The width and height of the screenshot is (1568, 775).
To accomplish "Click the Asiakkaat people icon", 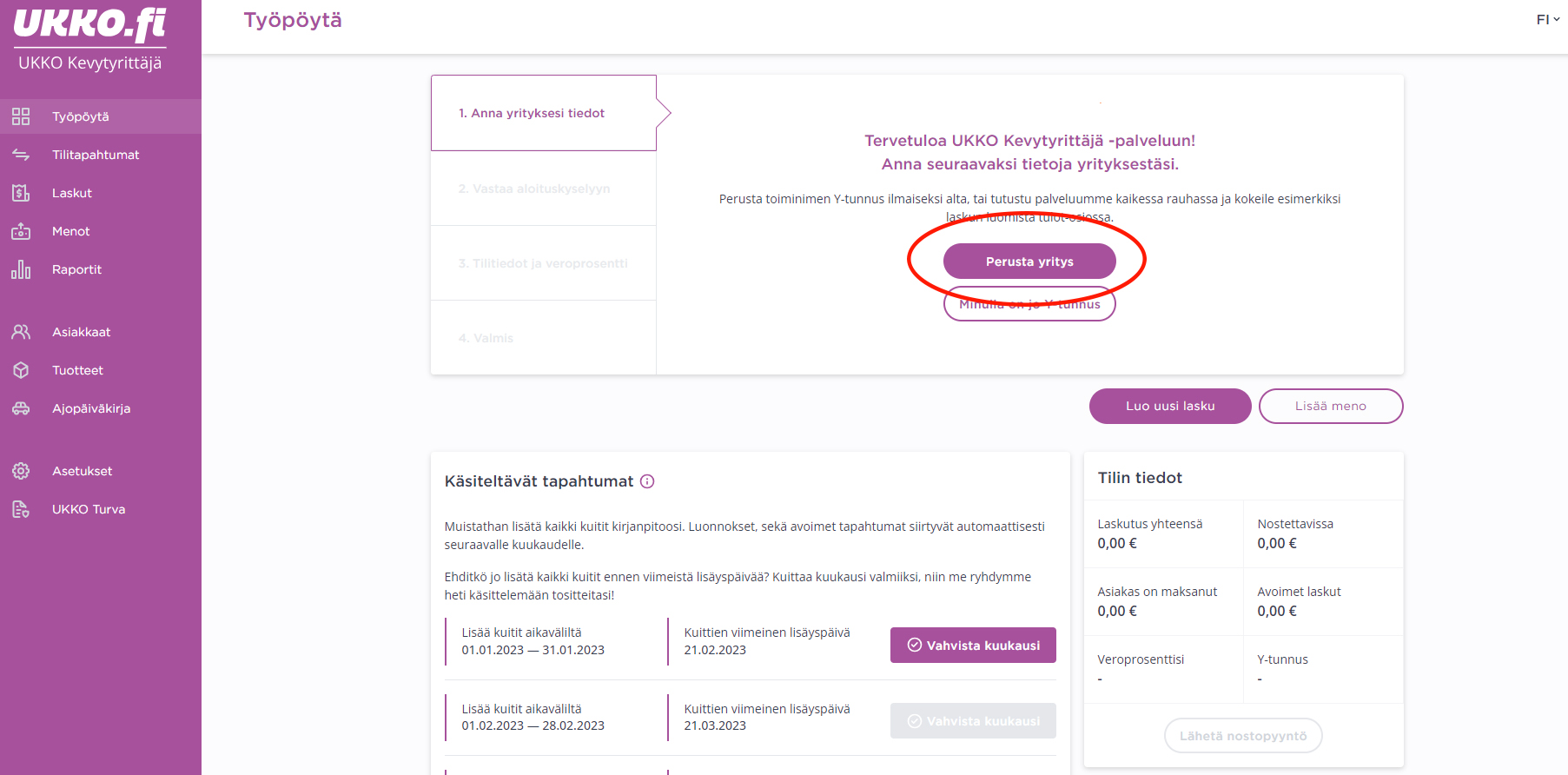I will (x=21, y=332).
